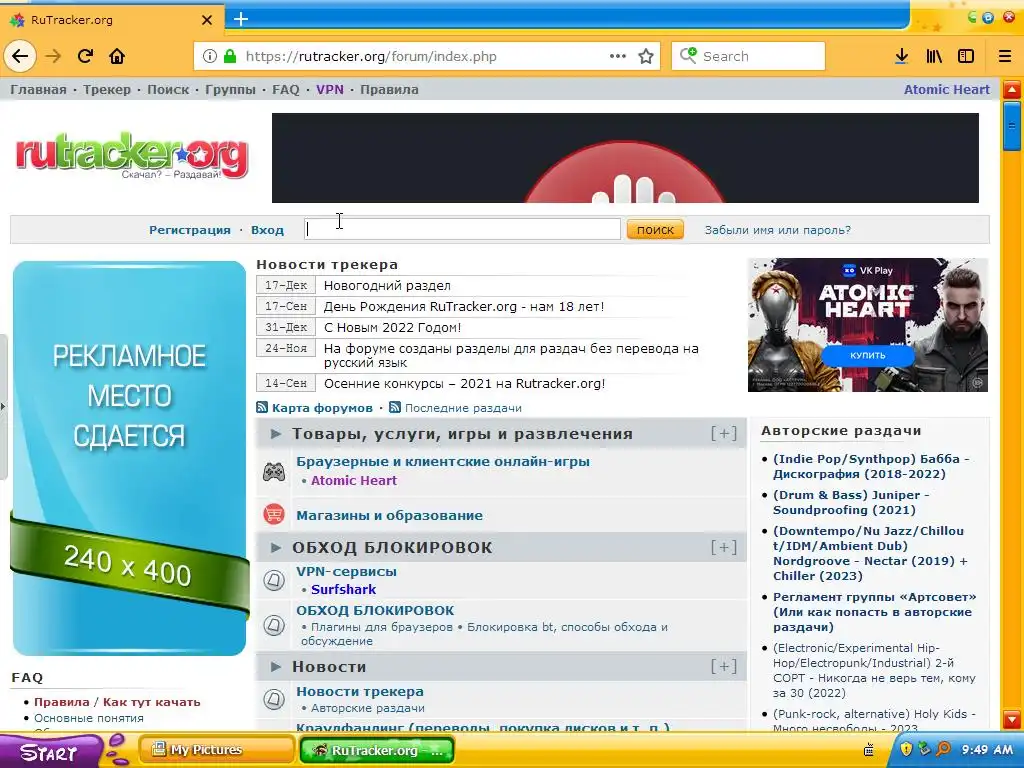Image resolution: width=1024 pixels, height=768 pixels.
Task: Click the orange magnifier tray icon
Action: (943, 748)
